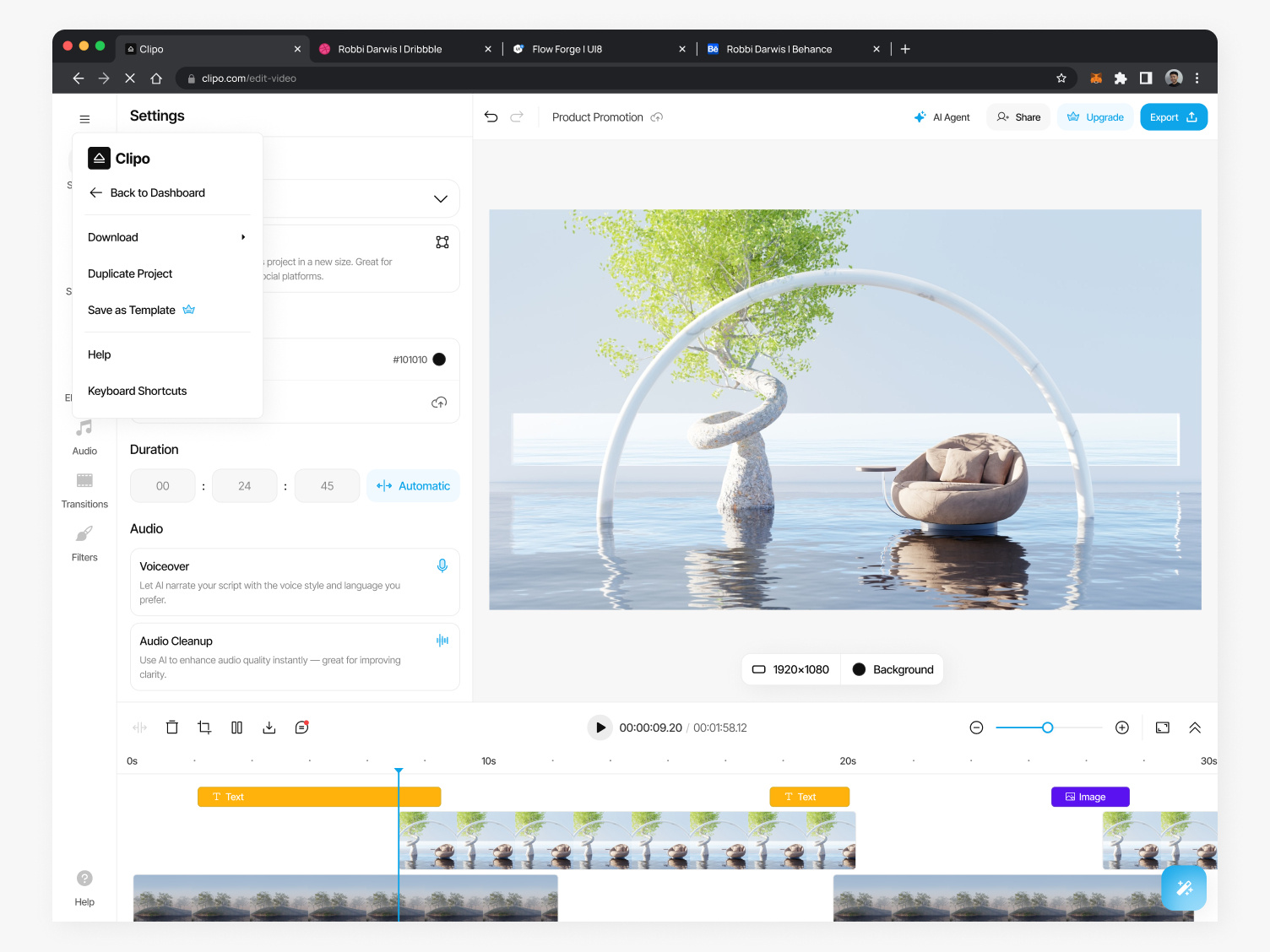The width and height of the screenshot is (1270, 952).
Task: Open comments via the speech bubble icon
Action: (x=301, y=727)
